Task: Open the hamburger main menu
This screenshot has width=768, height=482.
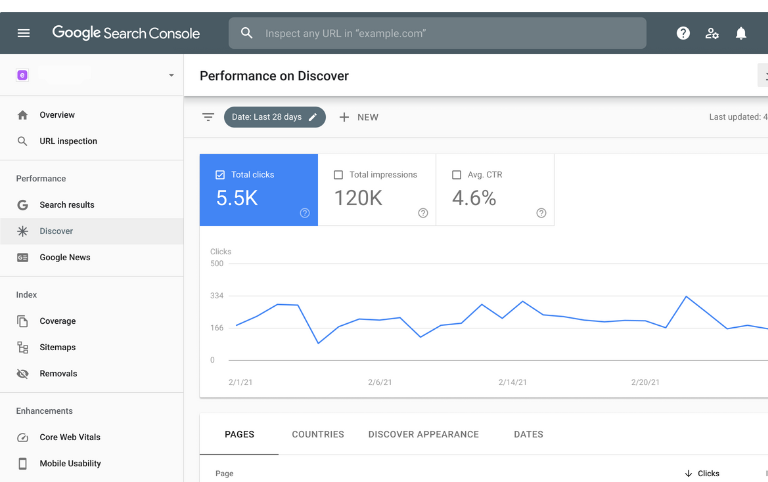Action: [24, 33]
